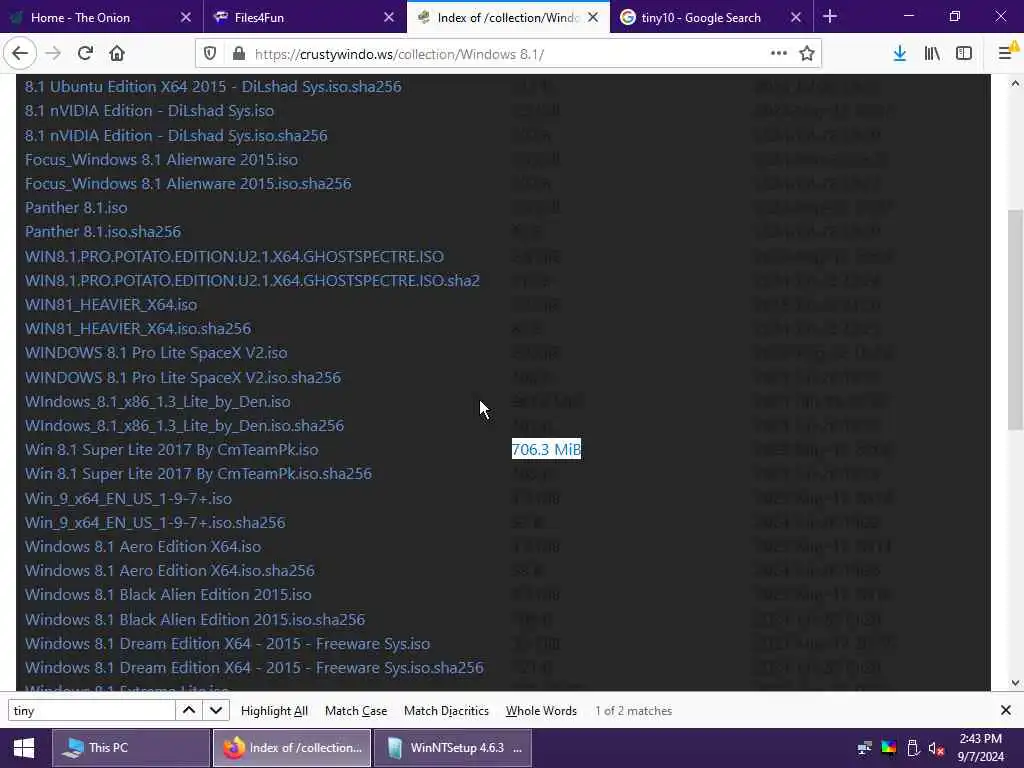Open 8.1 Ubuntu Edition X64 2015 sha256 link
Image resolution: width=1024 pixels, height=768 pixels.
214,87
